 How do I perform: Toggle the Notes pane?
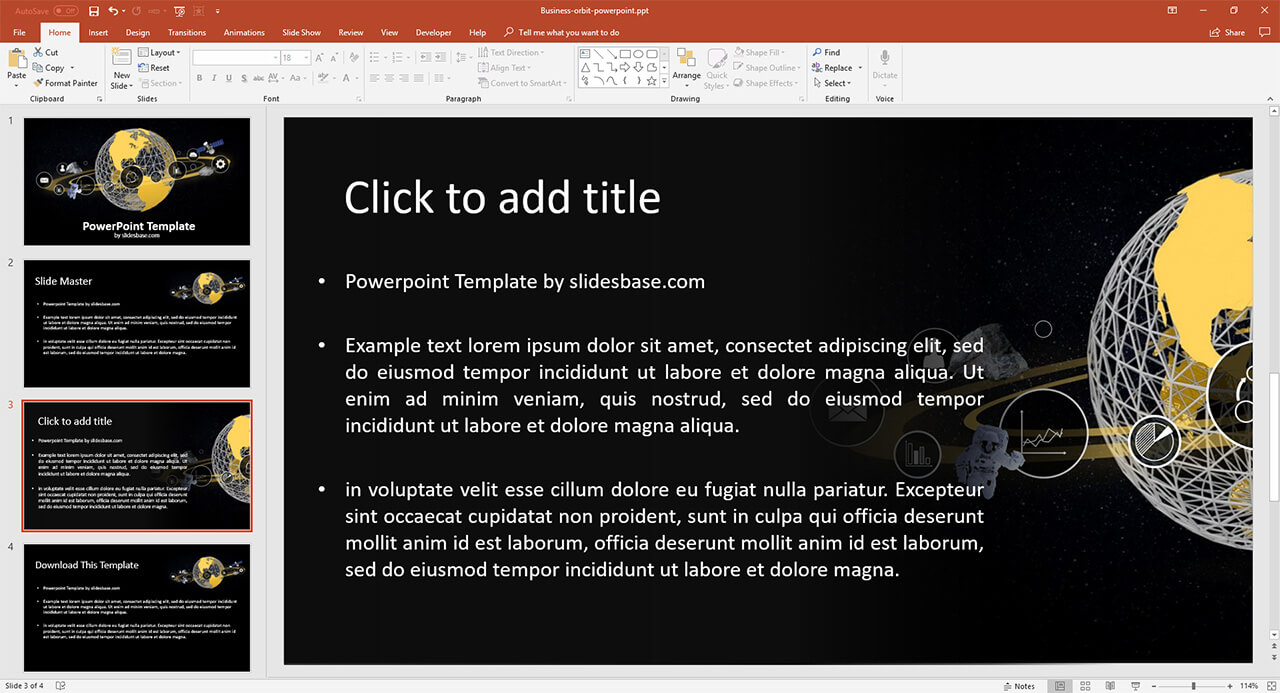[x=1018, y=686]
